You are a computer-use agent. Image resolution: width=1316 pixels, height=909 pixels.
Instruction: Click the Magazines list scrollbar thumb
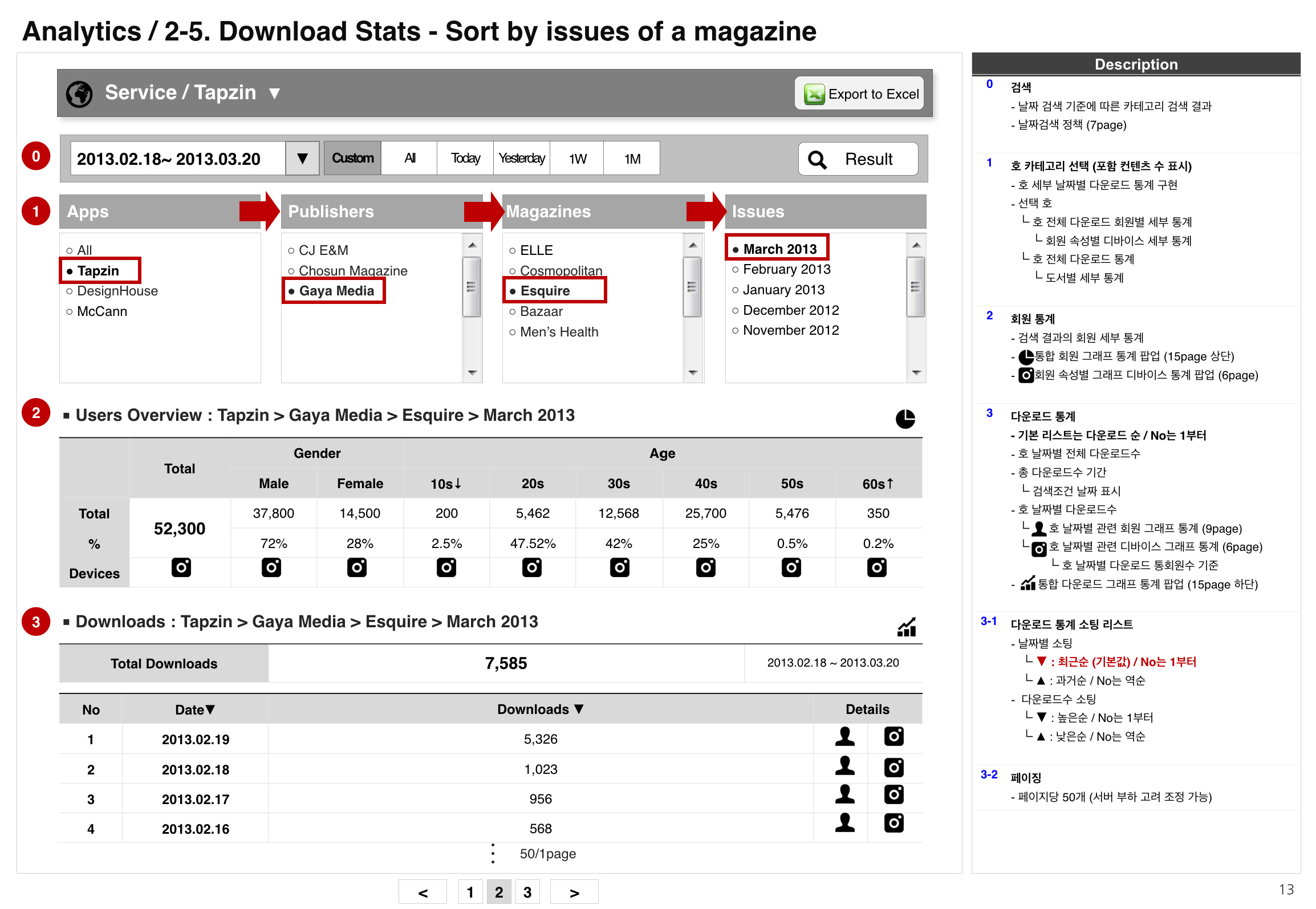[x=692, y=287]
